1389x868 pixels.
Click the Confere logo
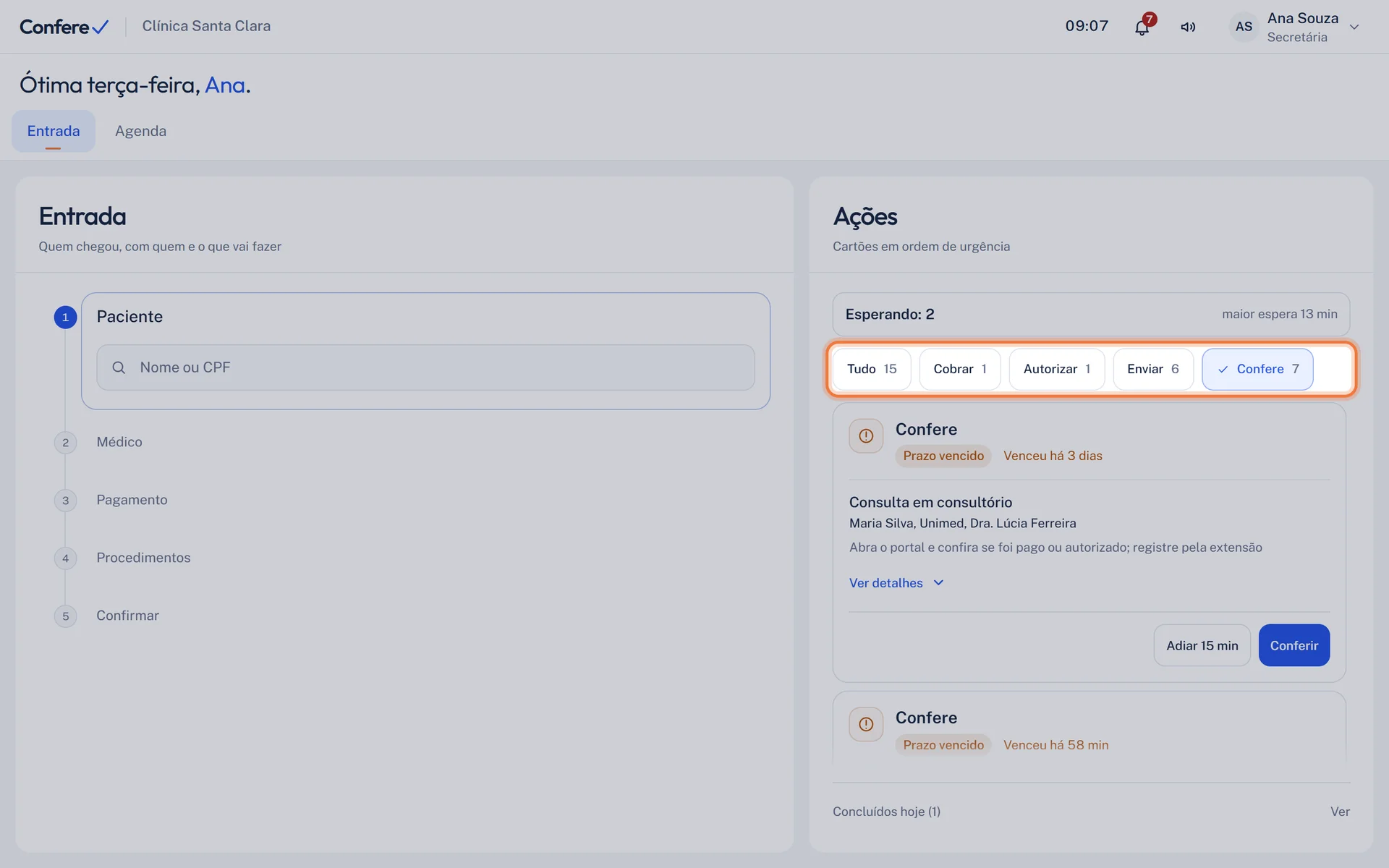64,27
